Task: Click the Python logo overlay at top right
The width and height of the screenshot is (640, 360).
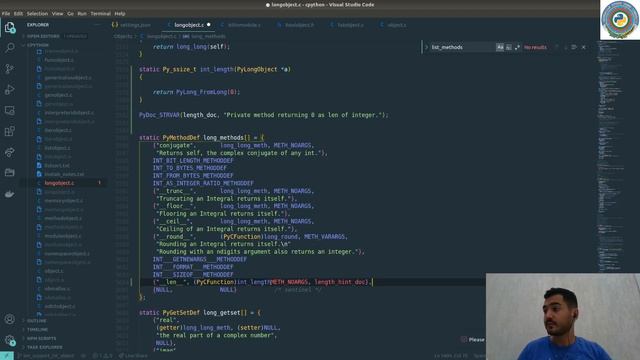Action: 620,20
